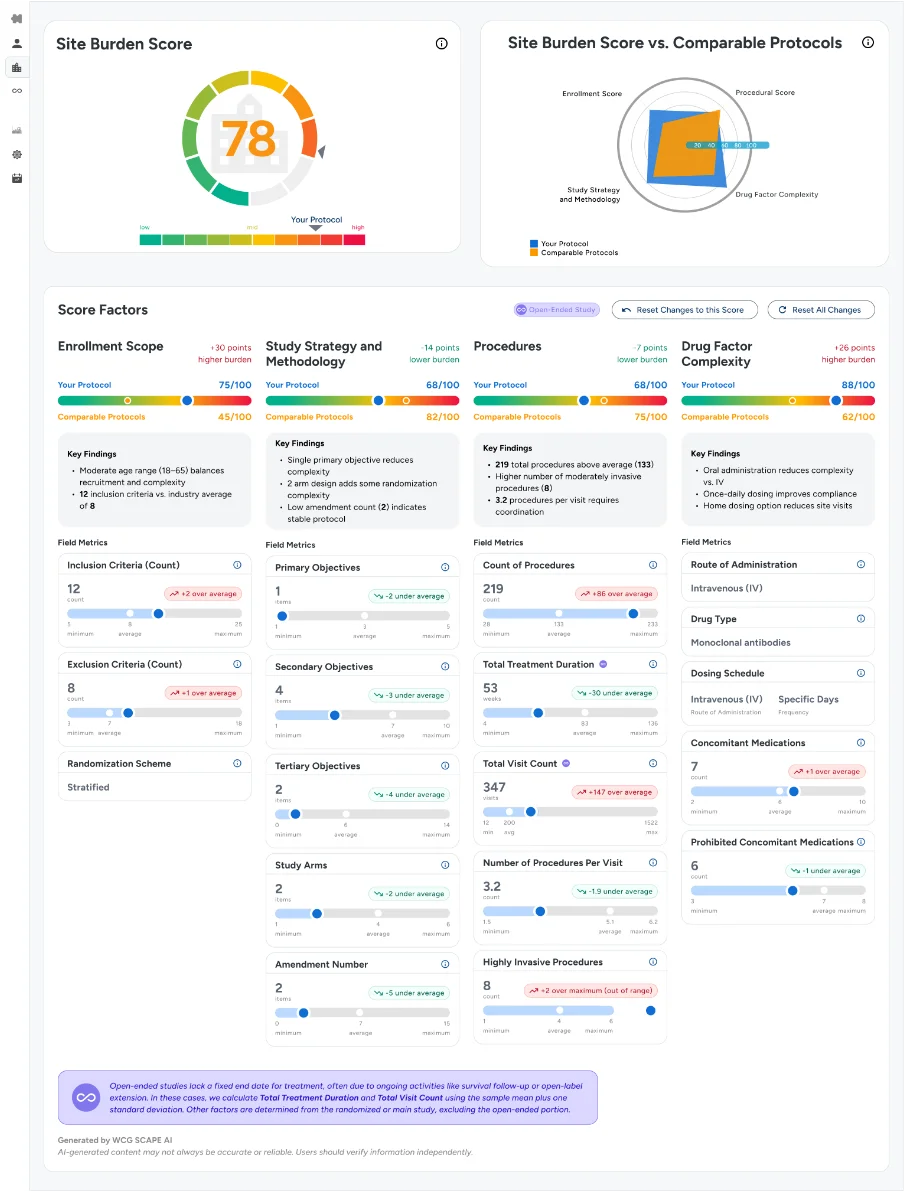Toggle the Open-Ended Study pill
Image resolution: width=904 pixels, height=1192 pixels.
(x=556, y=310)
